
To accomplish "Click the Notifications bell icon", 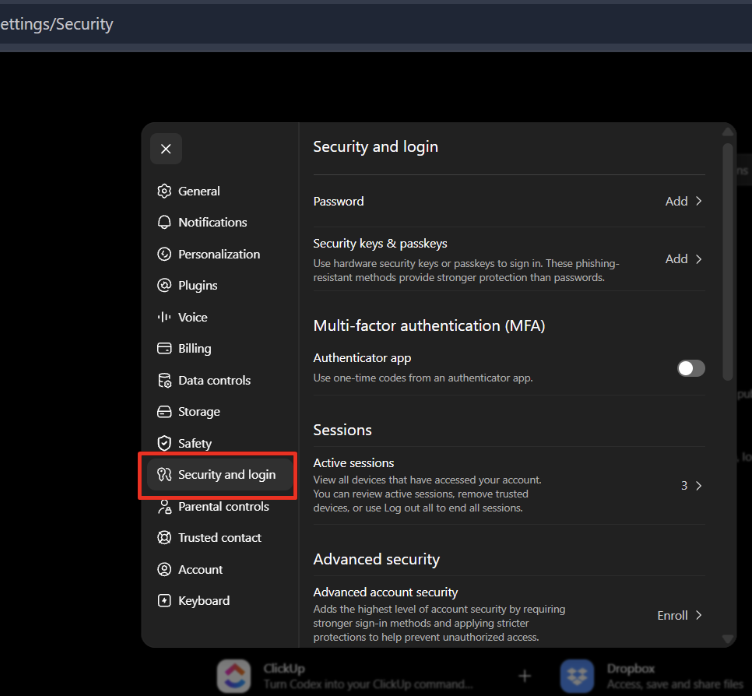I will [x=164, y=223].
